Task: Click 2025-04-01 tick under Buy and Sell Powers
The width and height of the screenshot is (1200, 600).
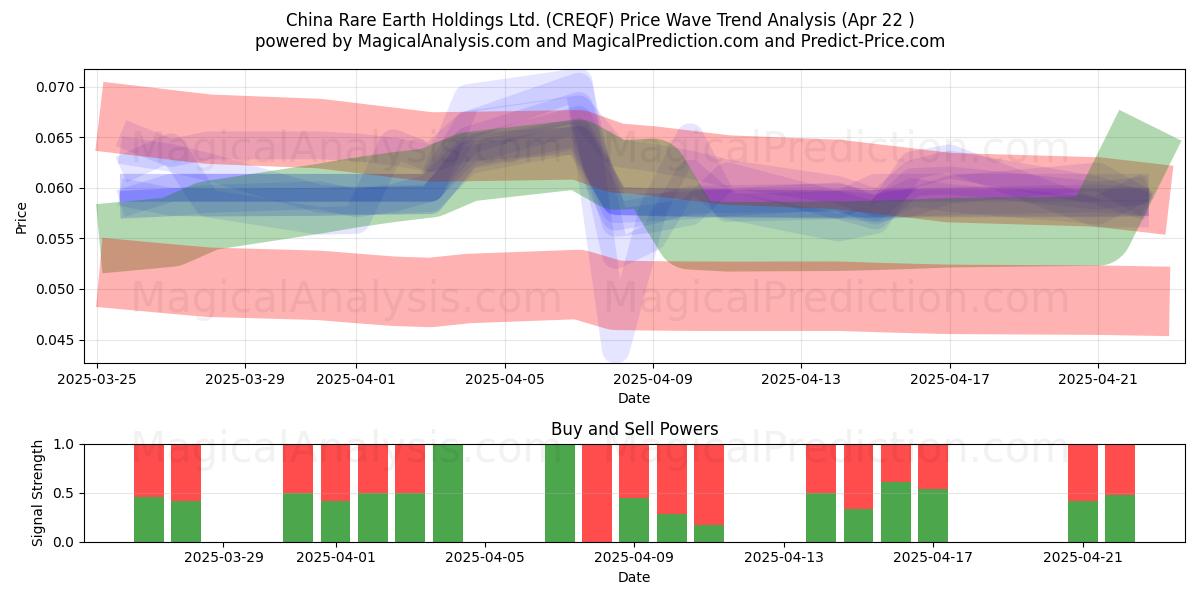Action: tap(336, 558)
